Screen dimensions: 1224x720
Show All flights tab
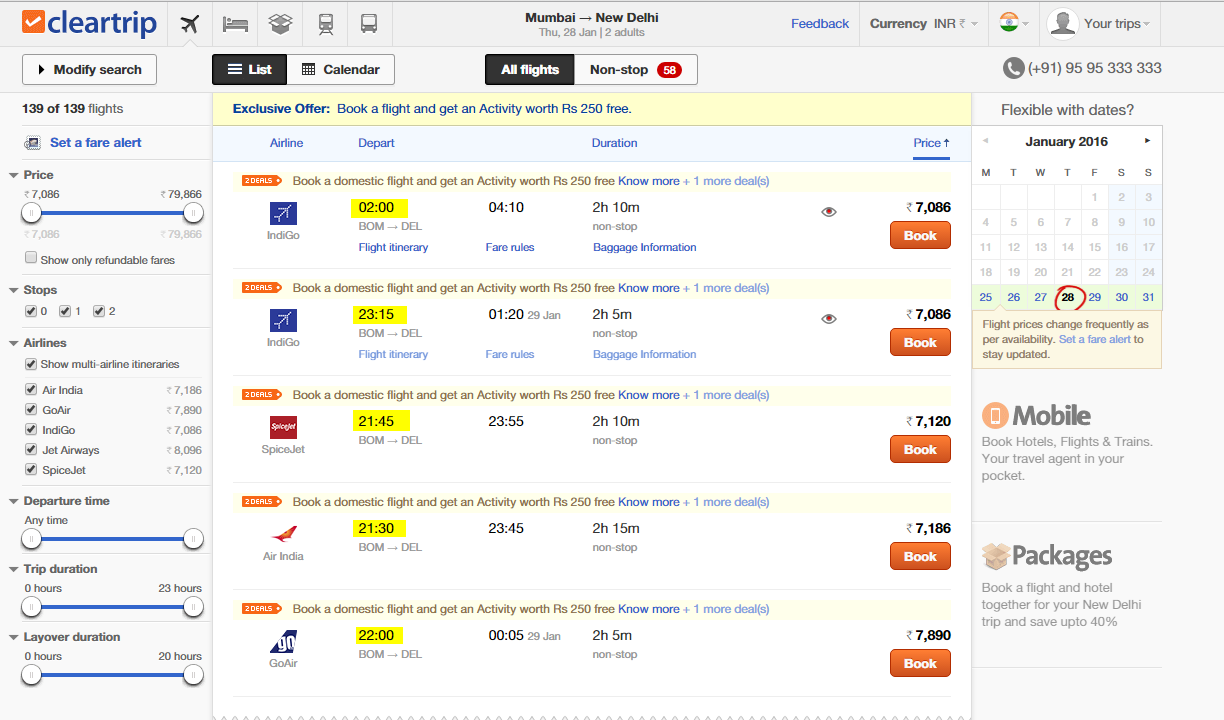pyautogui.click(x=530, y=69)
